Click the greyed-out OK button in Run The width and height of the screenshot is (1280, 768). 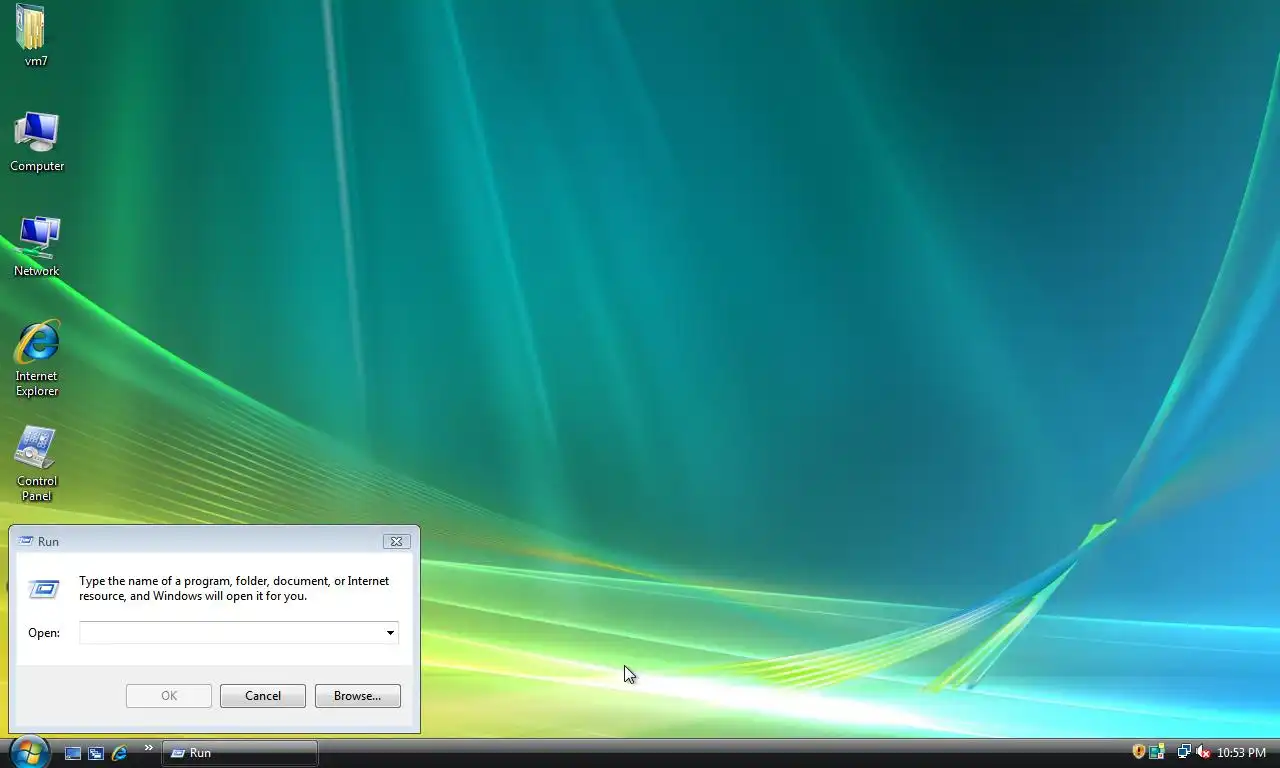click(169, 696)
